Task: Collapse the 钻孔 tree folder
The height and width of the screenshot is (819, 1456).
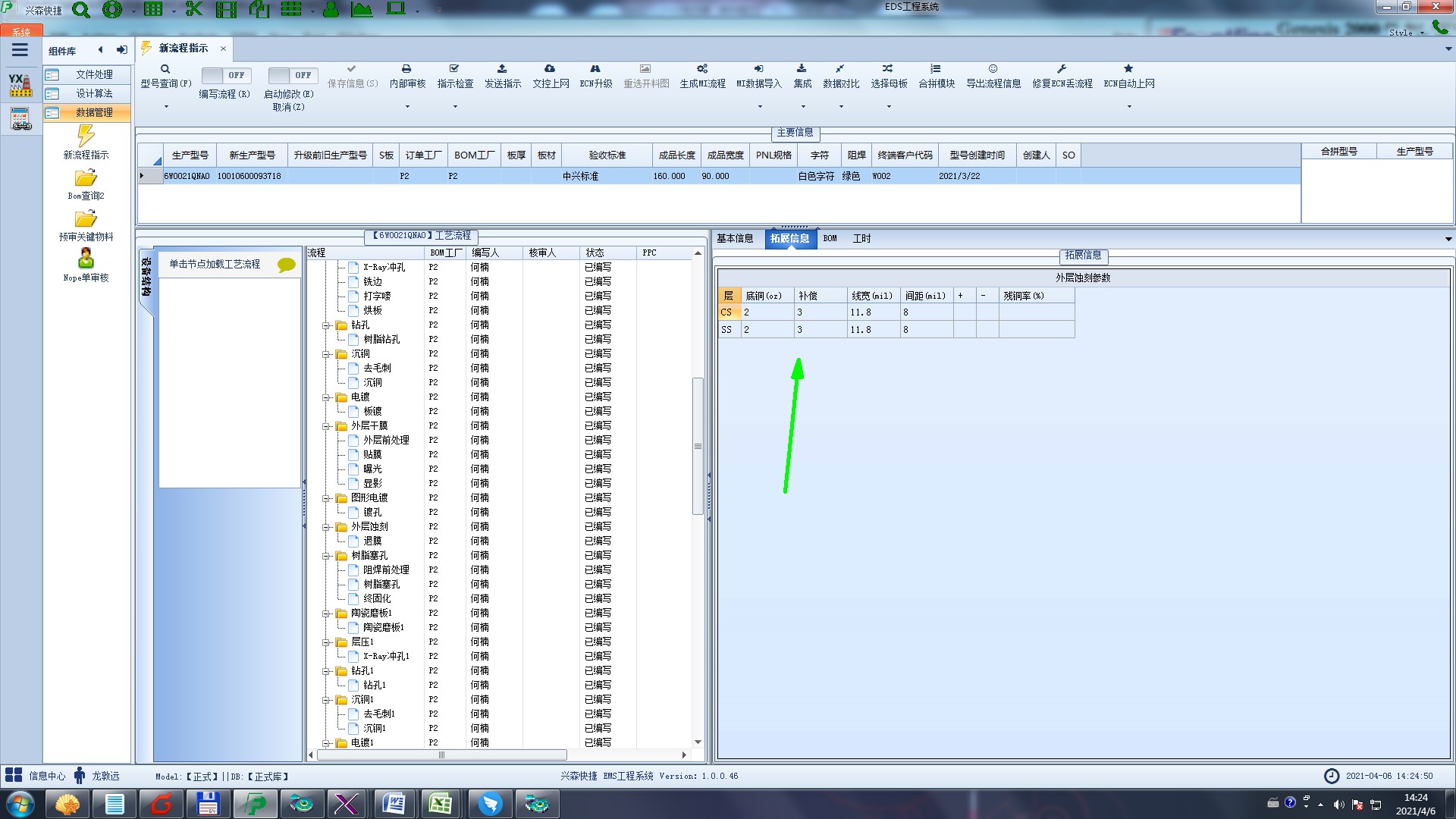Action: 326,325
